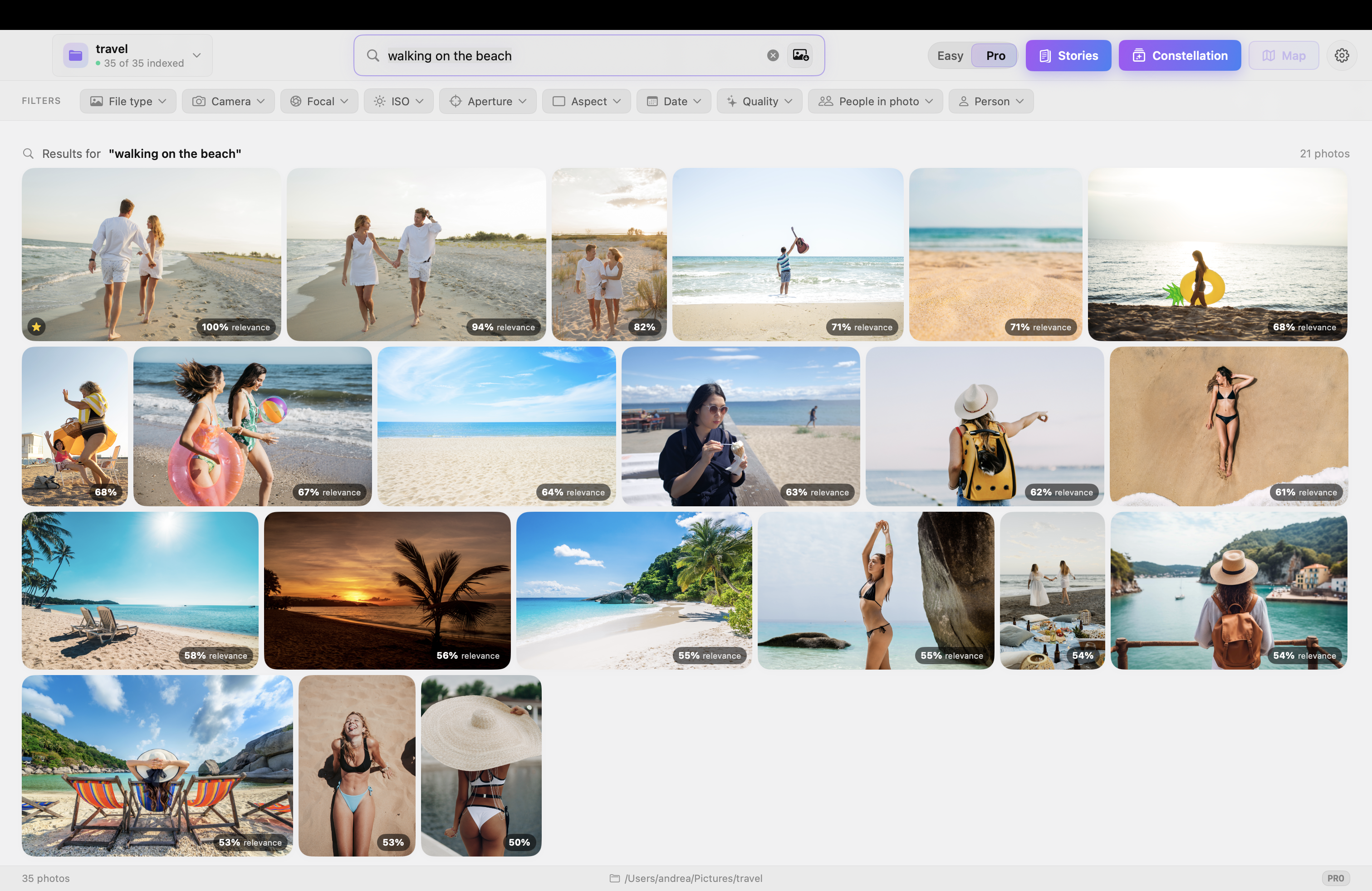Open the travel library folder selector
1372x891 pixels.
click(132, 55)
